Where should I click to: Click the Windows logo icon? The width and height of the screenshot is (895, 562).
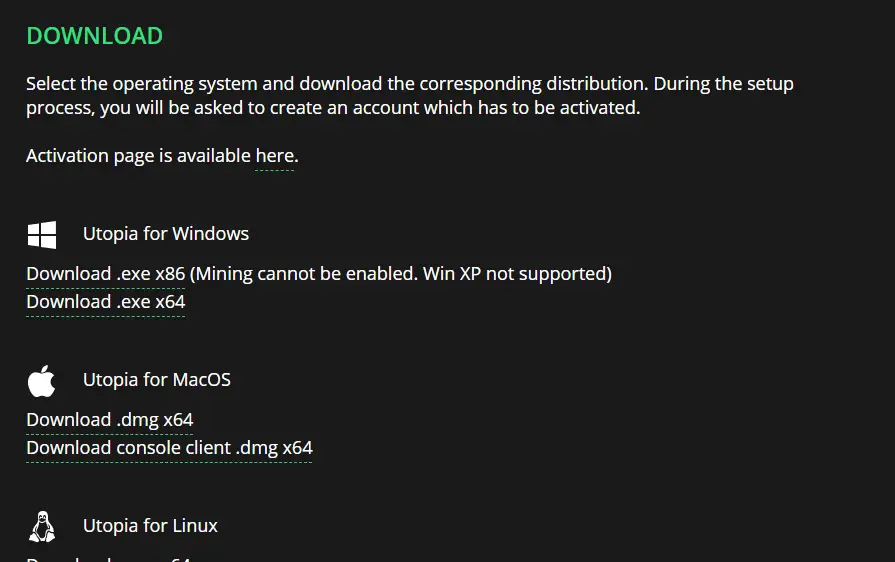click(42, 234)
